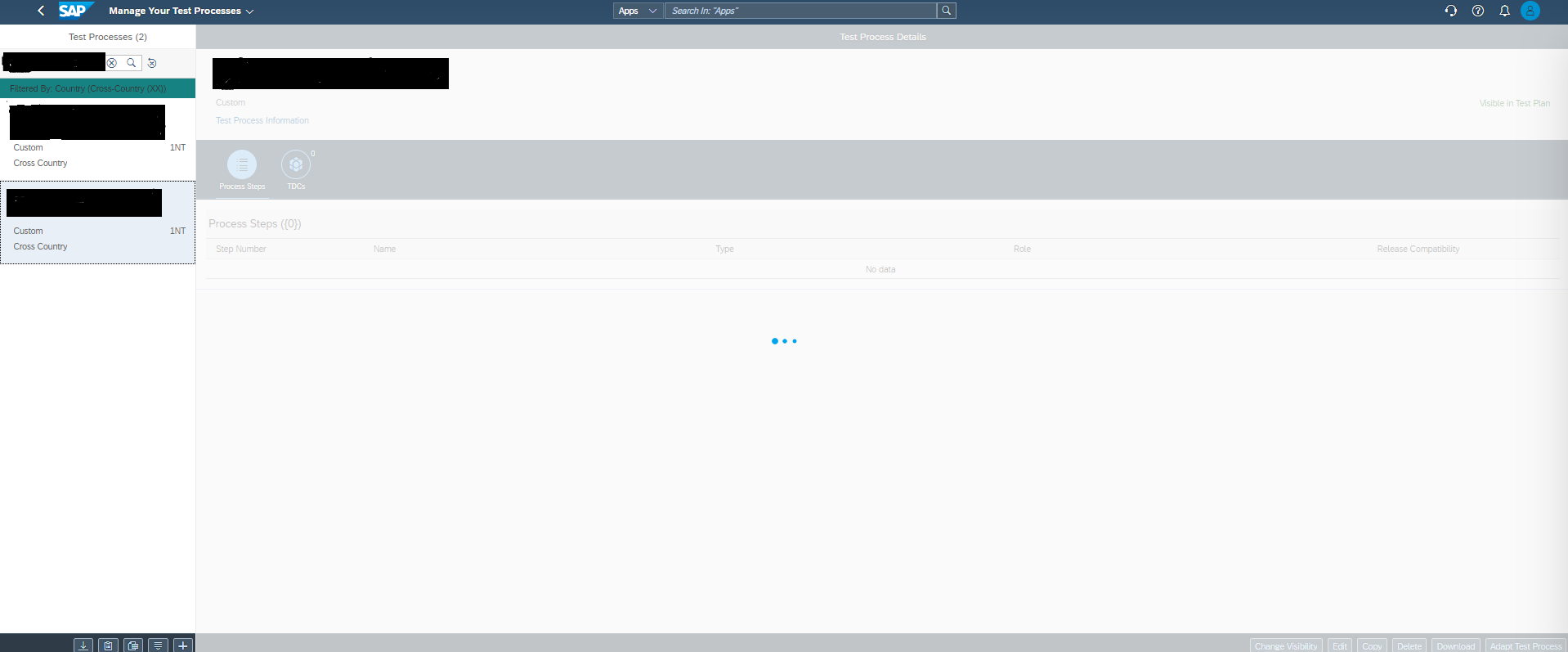The image size is (1568, 652).
Task: Click the Test Process Information link
Action: pyautogui.click(x=262, y=120)
